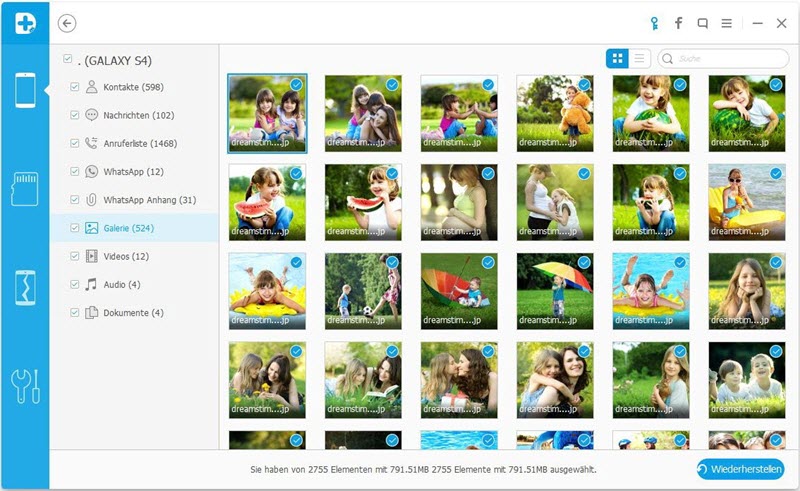This screenshot has width=800, height=491.
Task: Switch to list view
Action: 639,59
